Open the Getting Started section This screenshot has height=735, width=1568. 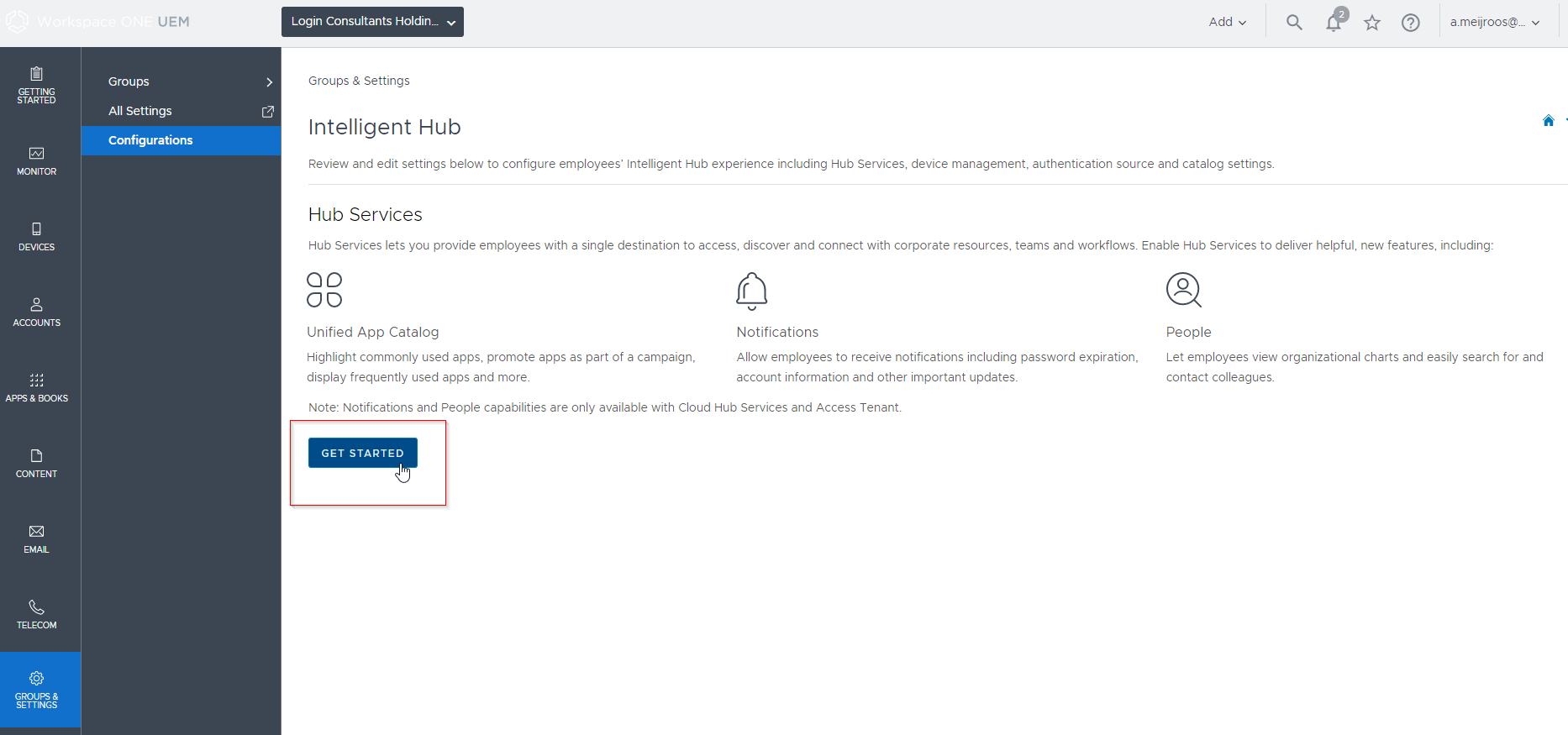(x=36, y=87)
